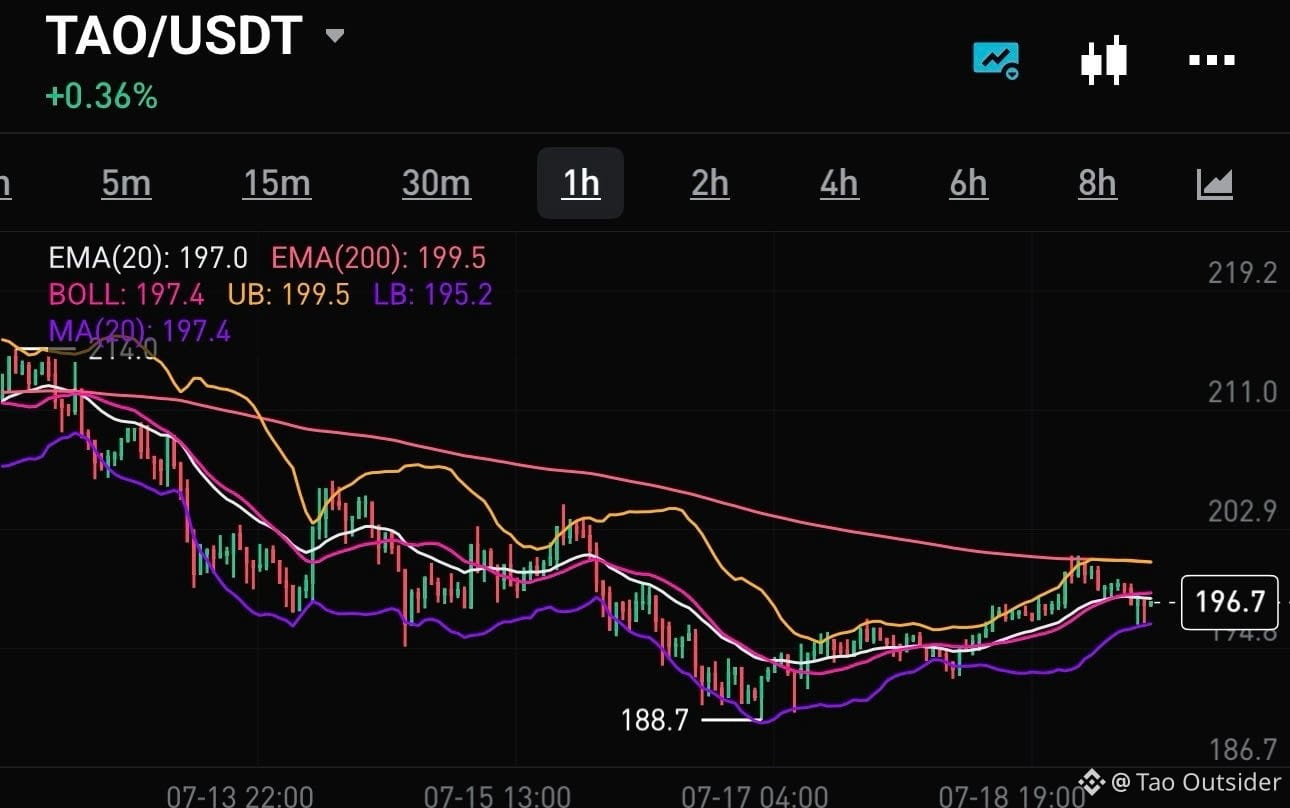Select the 8h timeframe
This screenshot has width=1290, height=808.
[x=1097, y=184]
